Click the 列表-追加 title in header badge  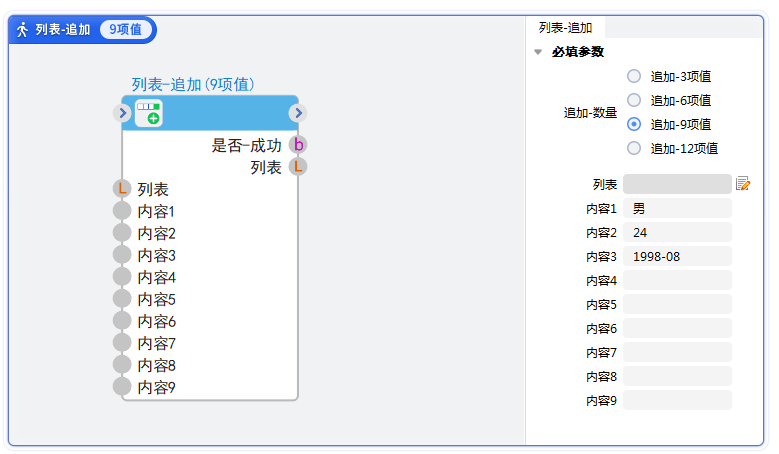63,30
